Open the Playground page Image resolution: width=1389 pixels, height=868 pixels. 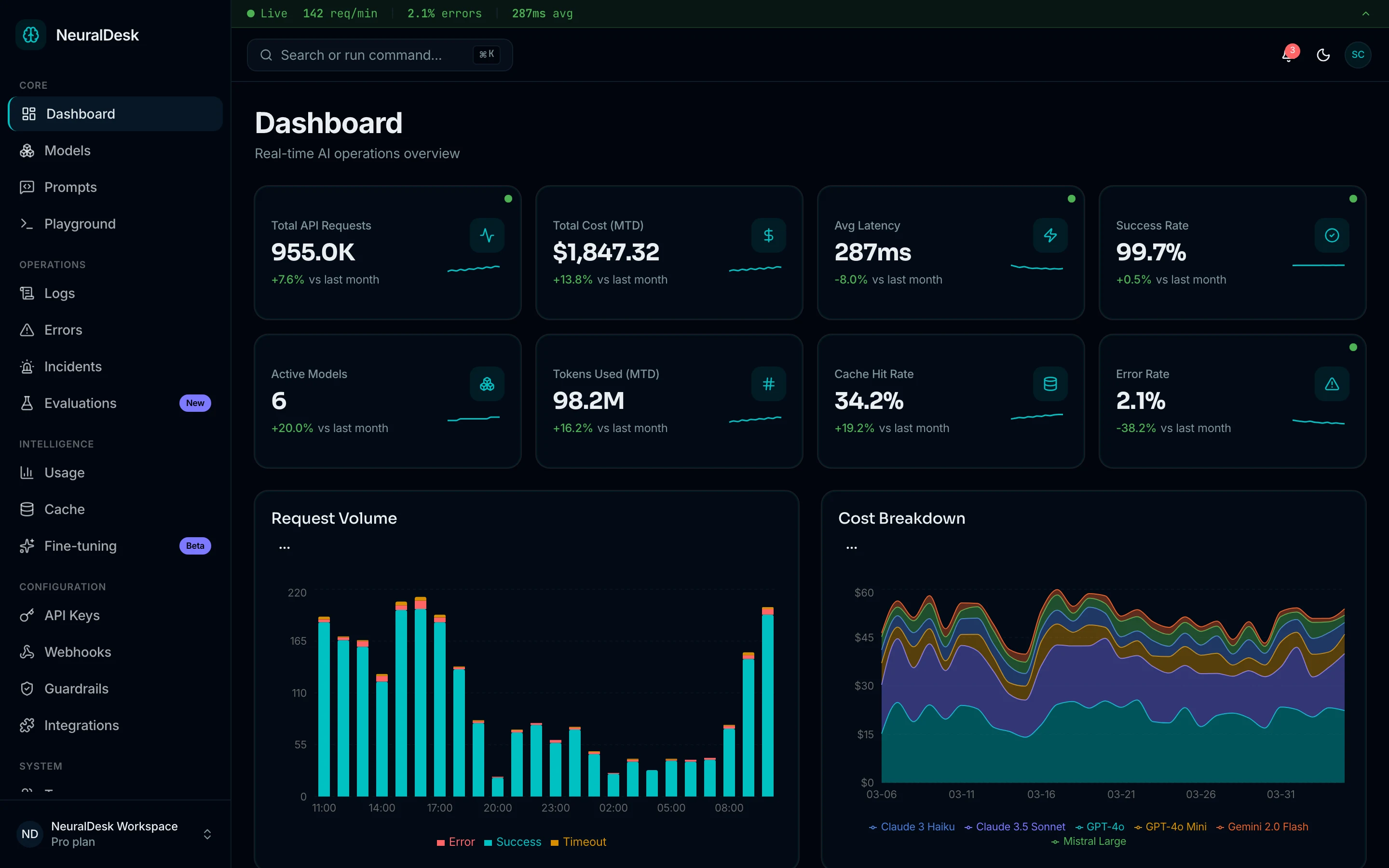pyautogui.click(x=115, y=224)
